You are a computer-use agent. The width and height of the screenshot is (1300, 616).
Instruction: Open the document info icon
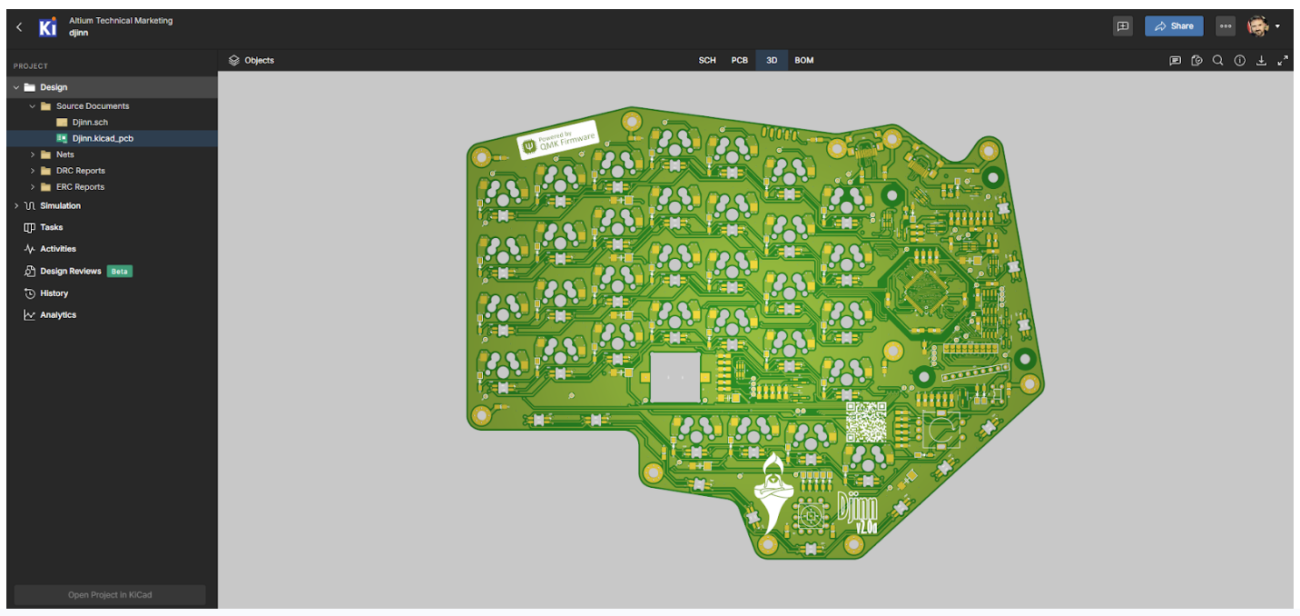coord(1240,60)
